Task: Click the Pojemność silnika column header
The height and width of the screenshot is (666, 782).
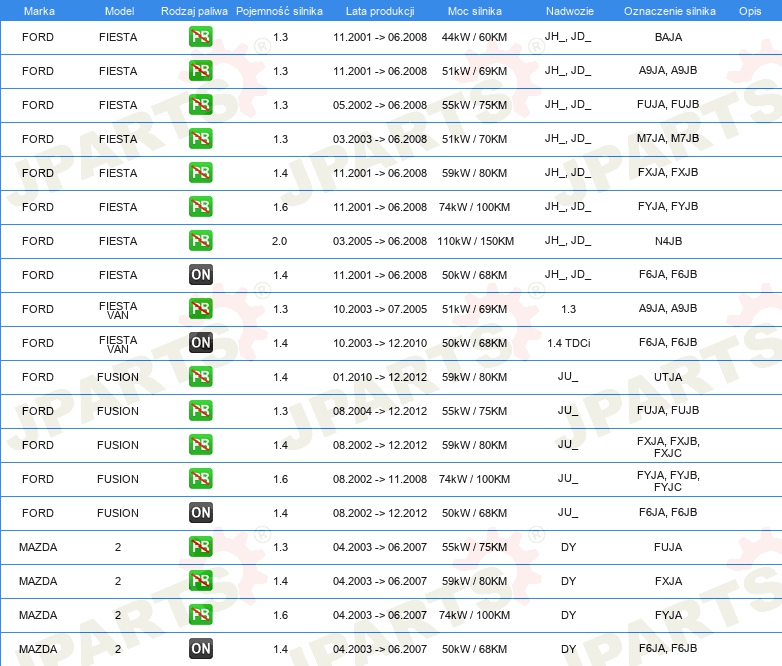Action: tap(279, 11)
